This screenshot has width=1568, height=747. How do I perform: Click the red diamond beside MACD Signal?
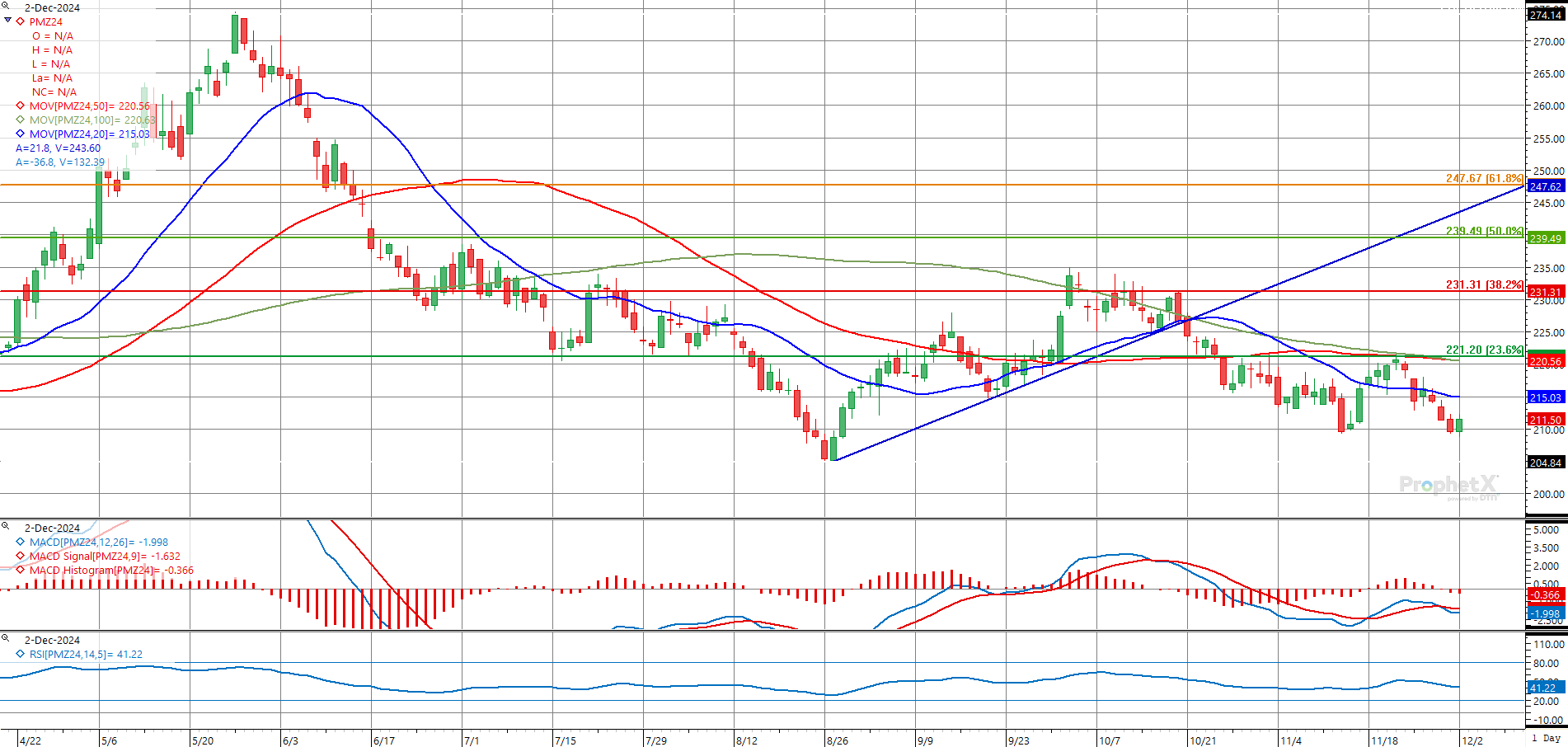(x=21, y=556)
